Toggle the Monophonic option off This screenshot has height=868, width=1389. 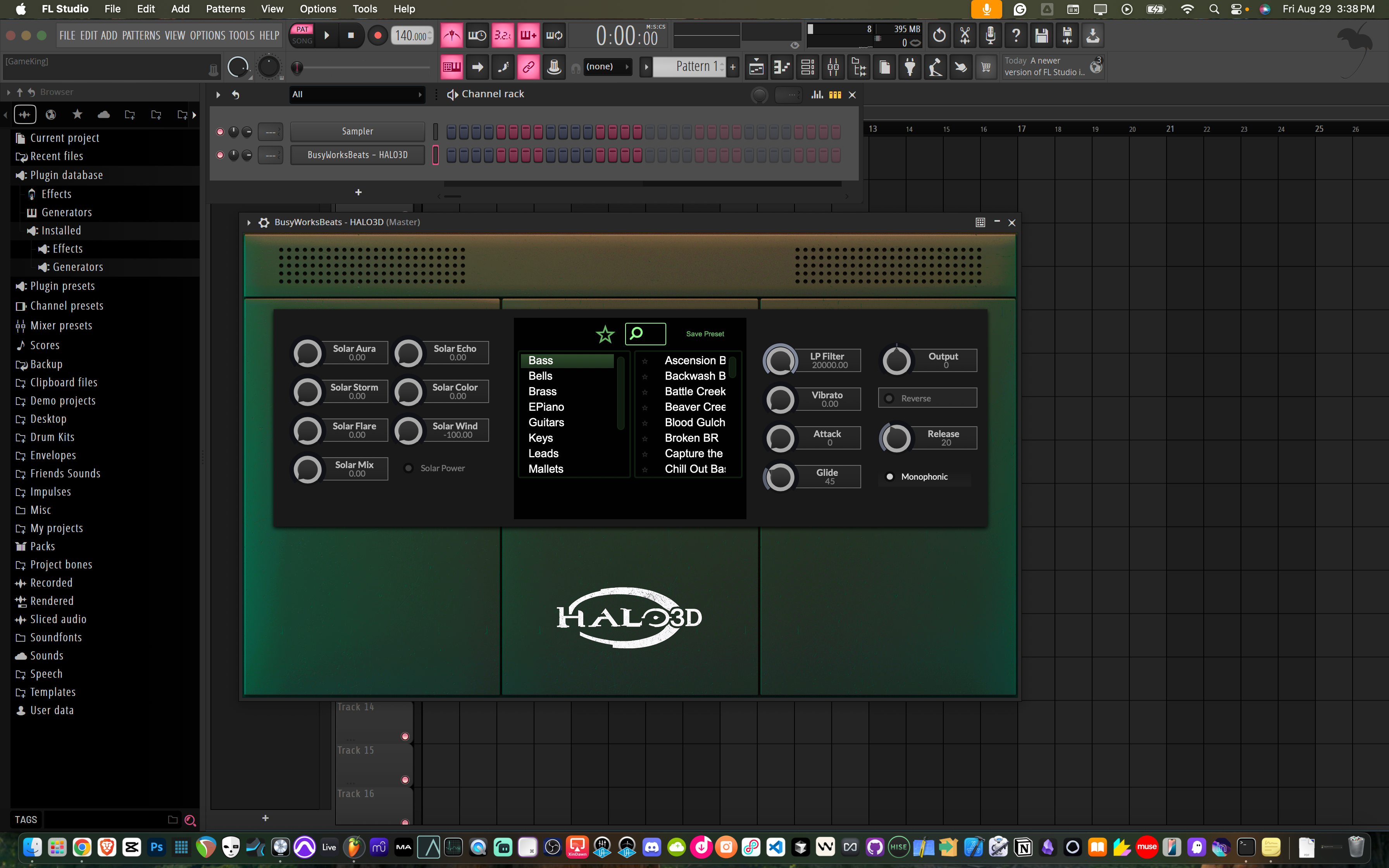pyautogui.click(x=890, y=477)
